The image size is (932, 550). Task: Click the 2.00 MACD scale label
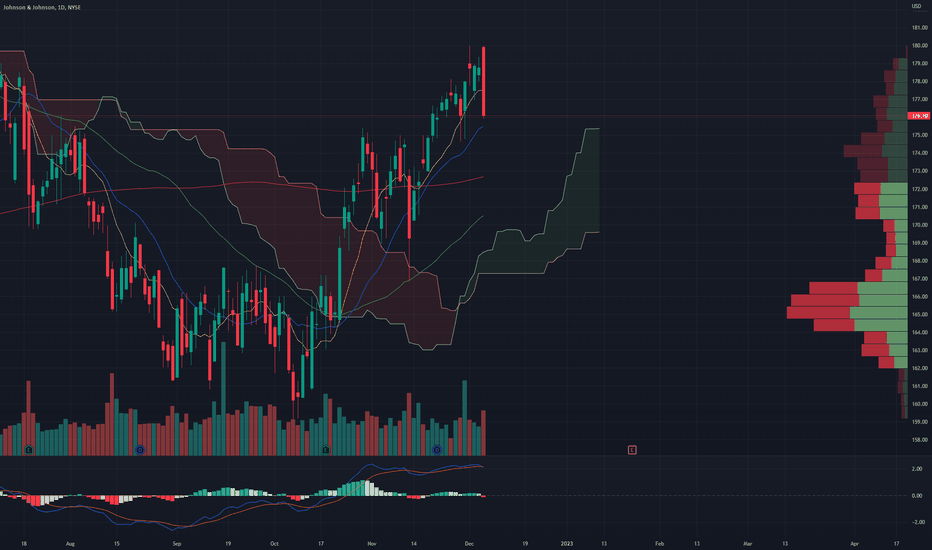coord(918,469)
